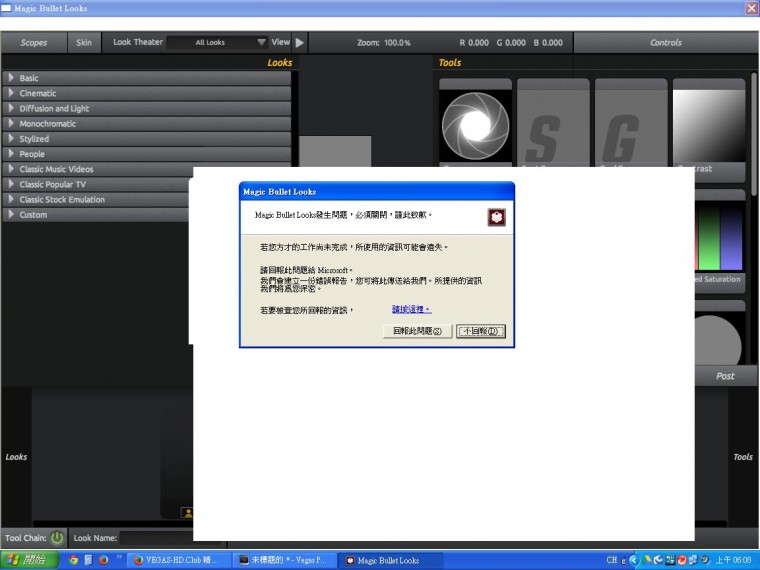
Task: Select the gray circle tool thumbnail
Action: coord(720,339)
